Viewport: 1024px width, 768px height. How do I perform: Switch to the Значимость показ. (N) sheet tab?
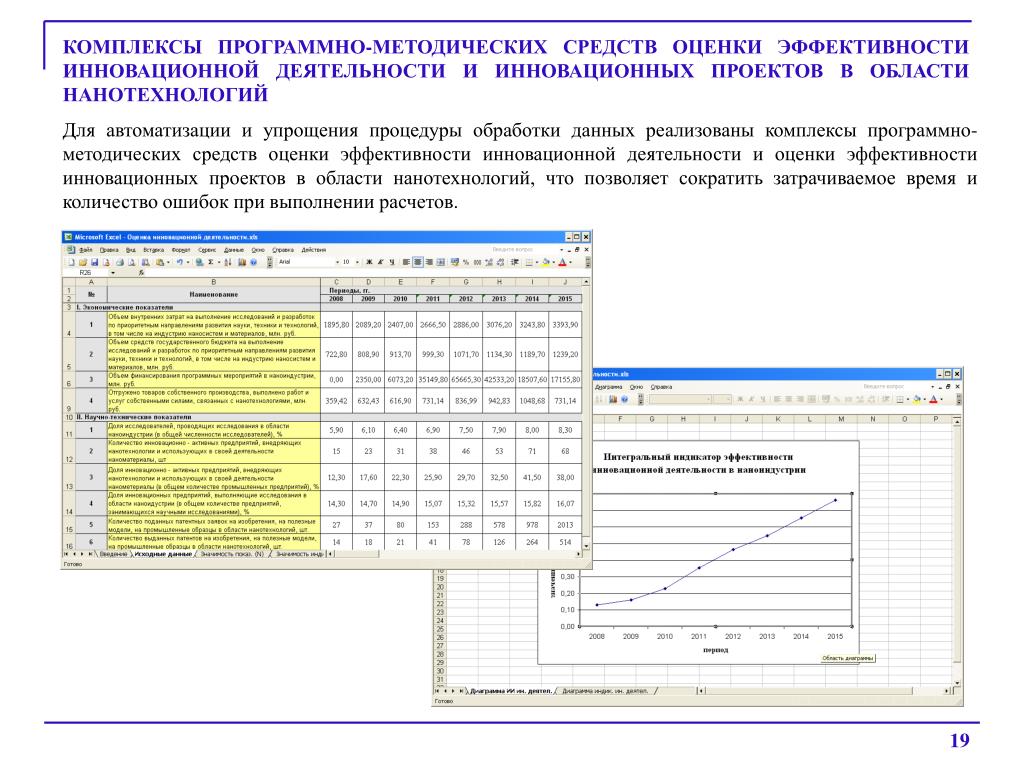pyautogui.click(x=232, y=554)
